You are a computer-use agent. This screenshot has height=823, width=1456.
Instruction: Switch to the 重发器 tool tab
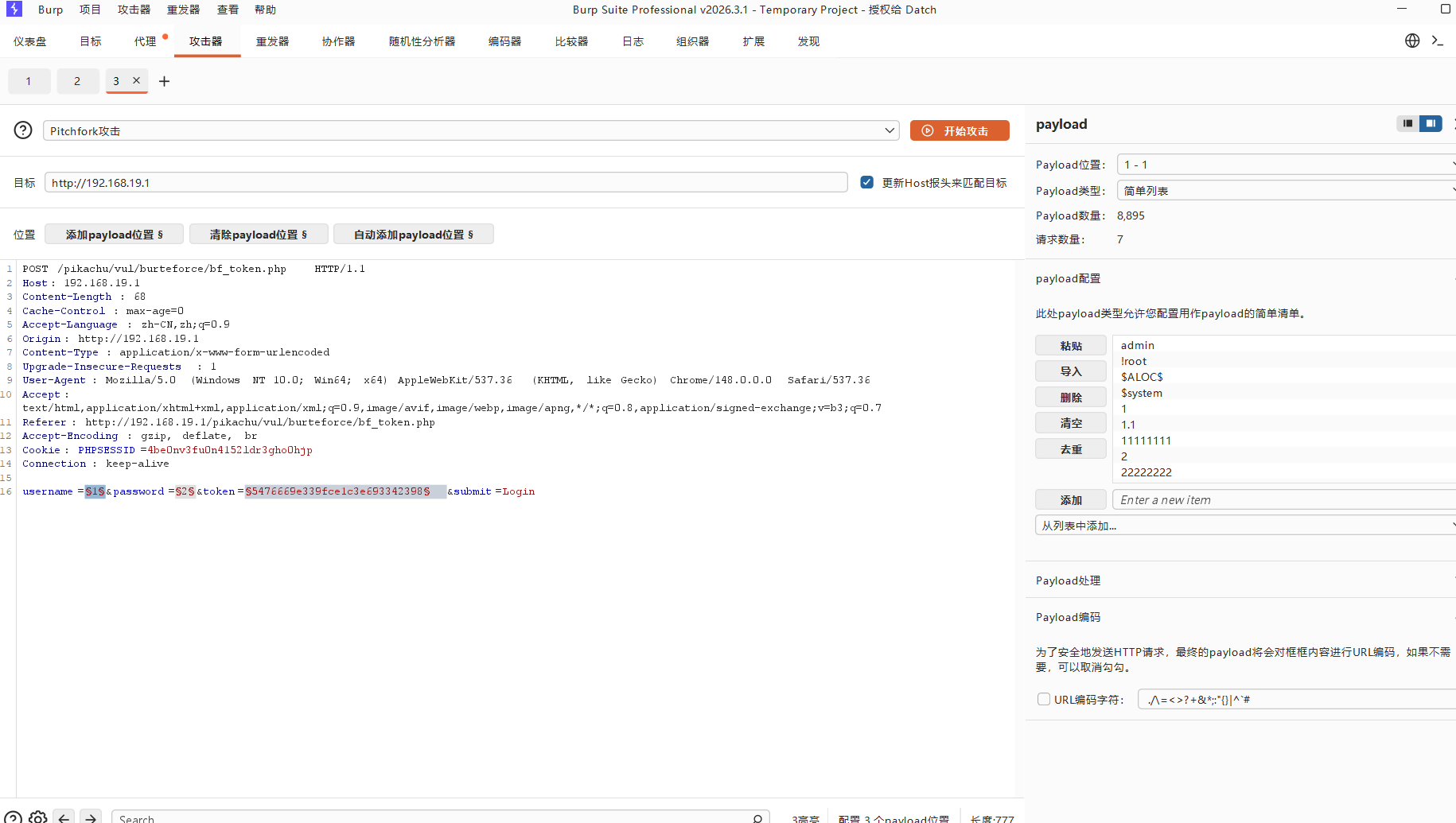tap(272, 41)
